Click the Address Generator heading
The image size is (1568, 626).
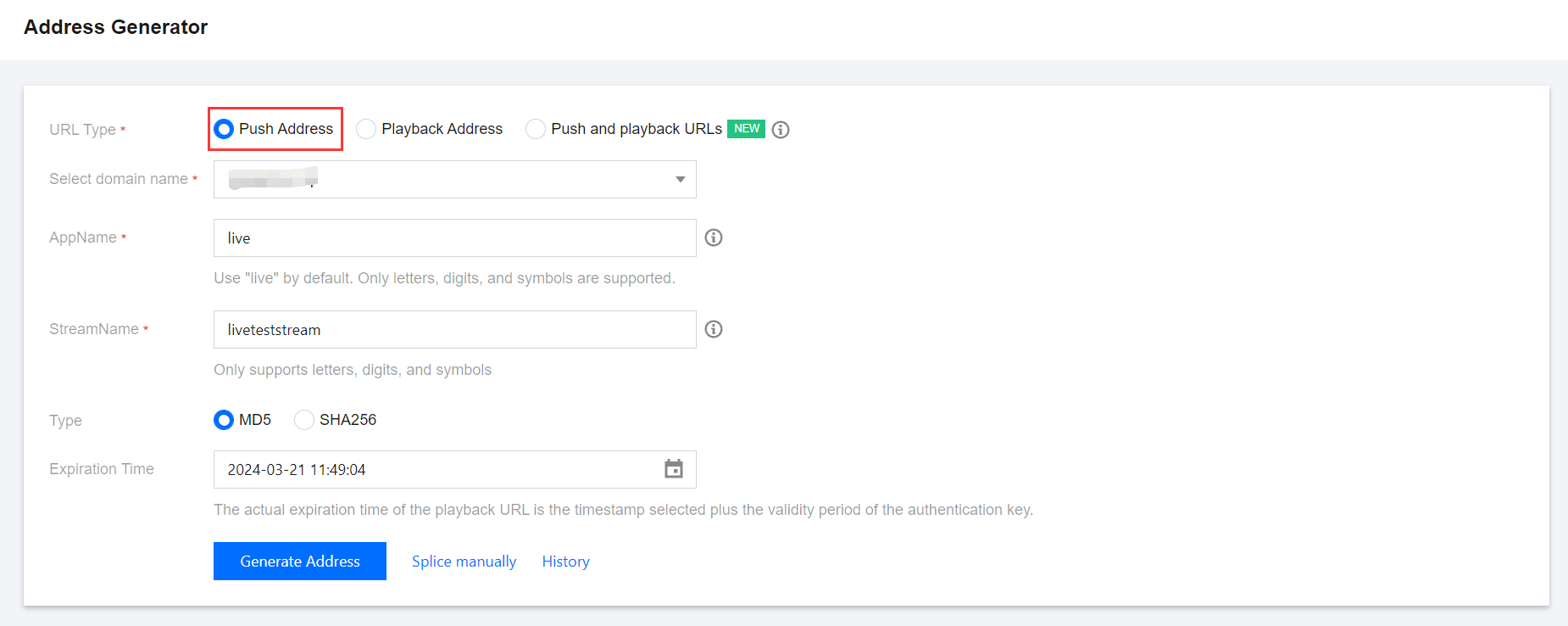(x=115, y=27)
